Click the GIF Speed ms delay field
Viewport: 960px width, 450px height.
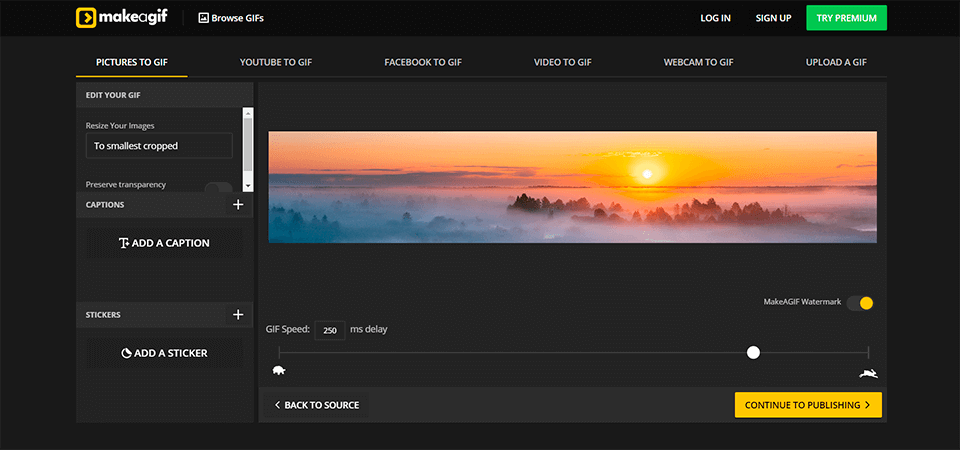point(329,330)
